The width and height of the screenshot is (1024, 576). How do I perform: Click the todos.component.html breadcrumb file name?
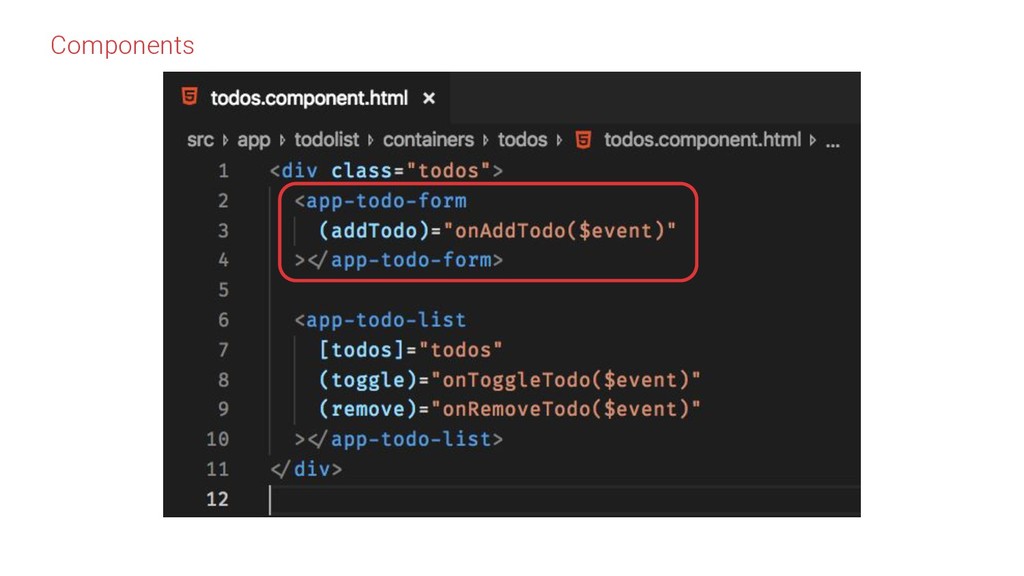pos(702,140)
